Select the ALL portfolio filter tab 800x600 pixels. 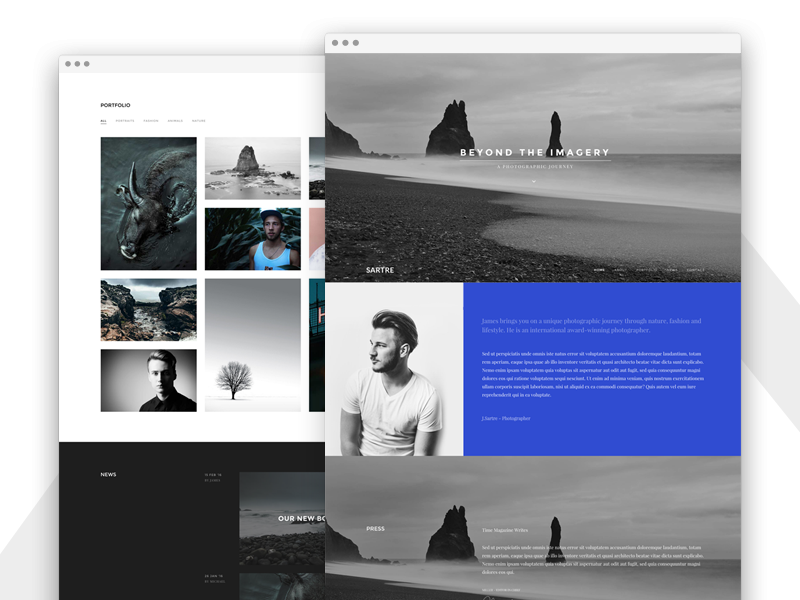pyautogui.click(x=104, y=121)
